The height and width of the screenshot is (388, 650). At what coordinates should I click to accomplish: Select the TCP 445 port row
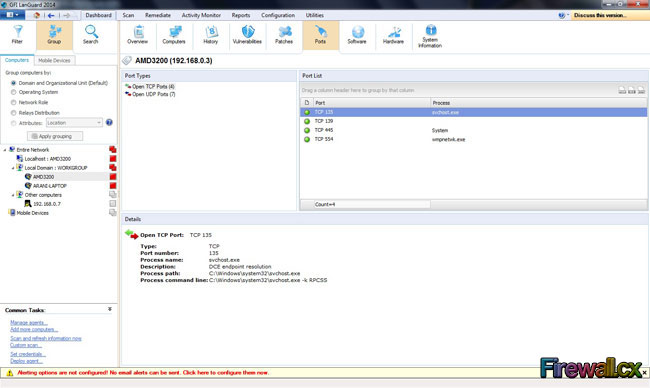point(473,130)
